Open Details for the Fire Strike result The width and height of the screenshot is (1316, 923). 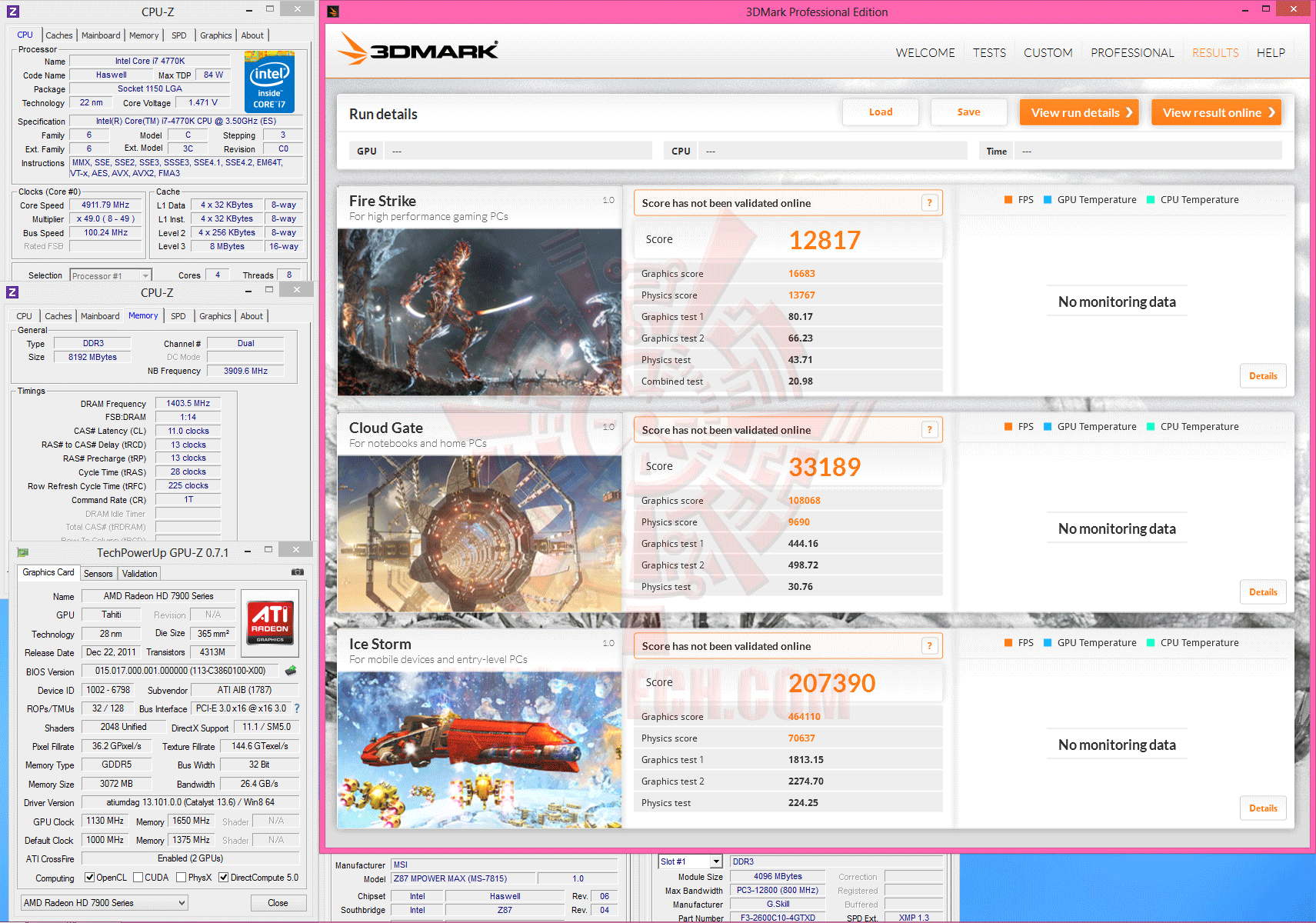point(1263,376)
